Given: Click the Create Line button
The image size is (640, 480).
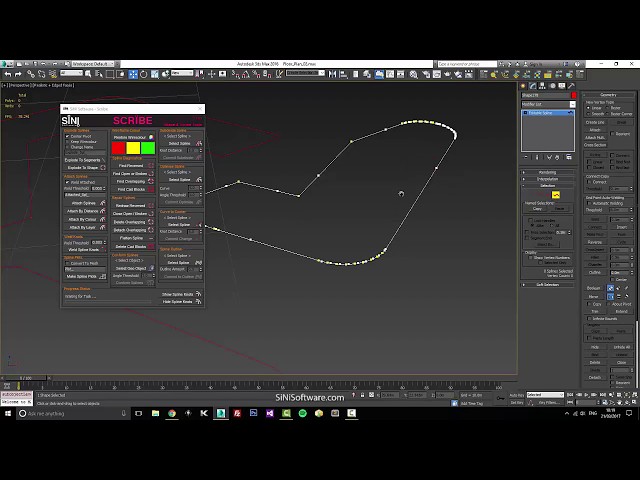Looking at the screenshot, I should click(x=595, y=122).
